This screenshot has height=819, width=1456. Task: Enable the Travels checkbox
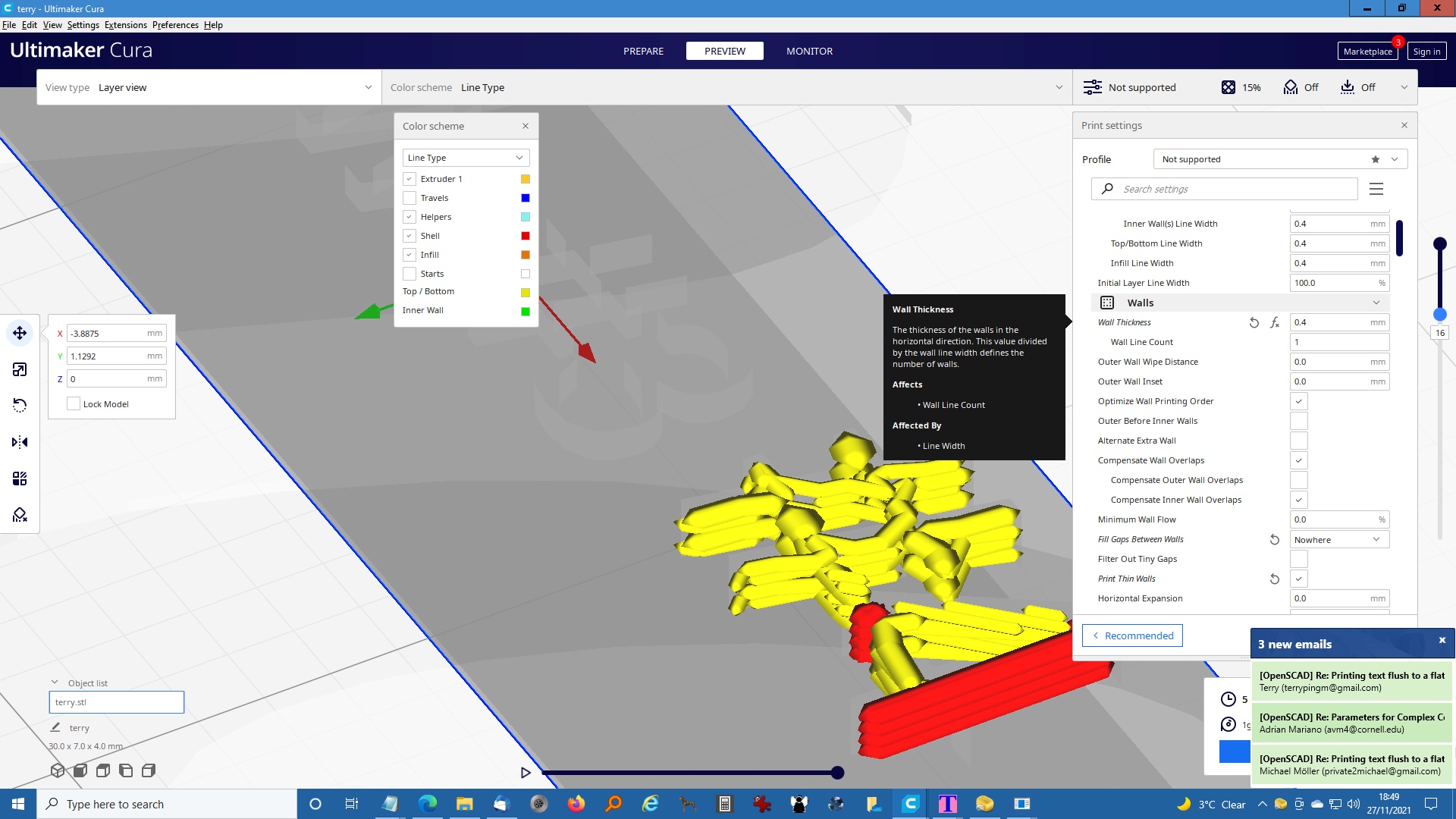[x=409, y=198]
